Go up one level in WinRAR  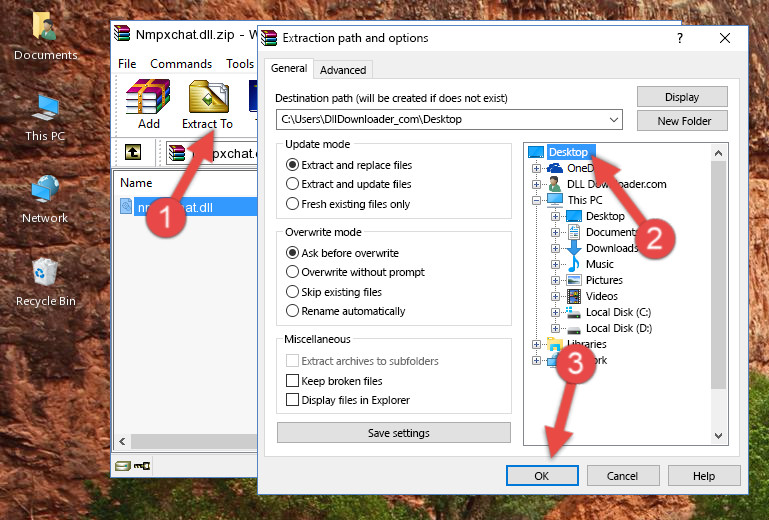tap(133, 152)
